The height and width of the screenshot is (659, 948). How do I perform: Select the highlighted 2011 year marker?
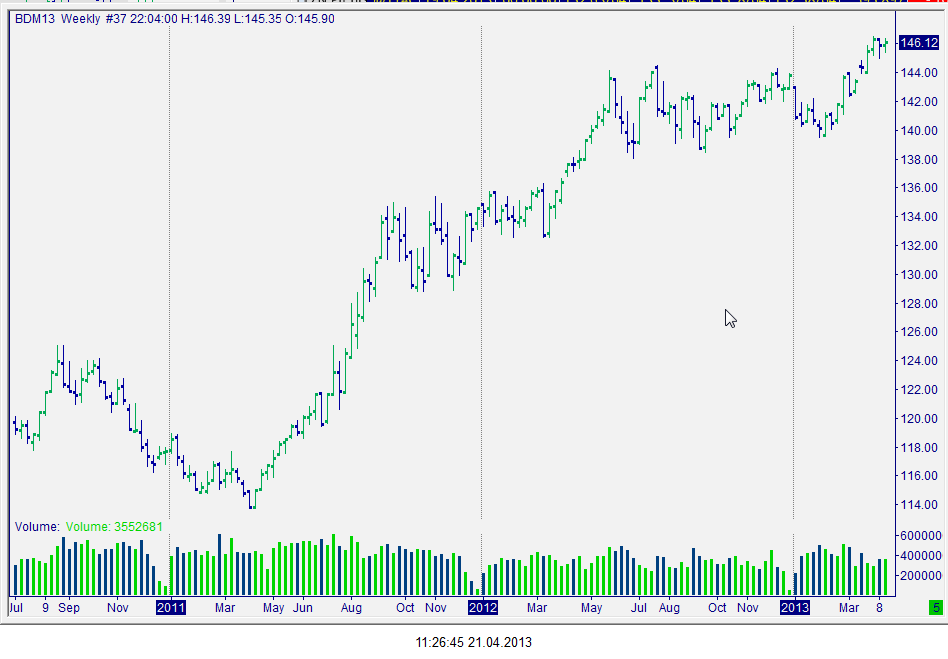click(x=170, y=608)
